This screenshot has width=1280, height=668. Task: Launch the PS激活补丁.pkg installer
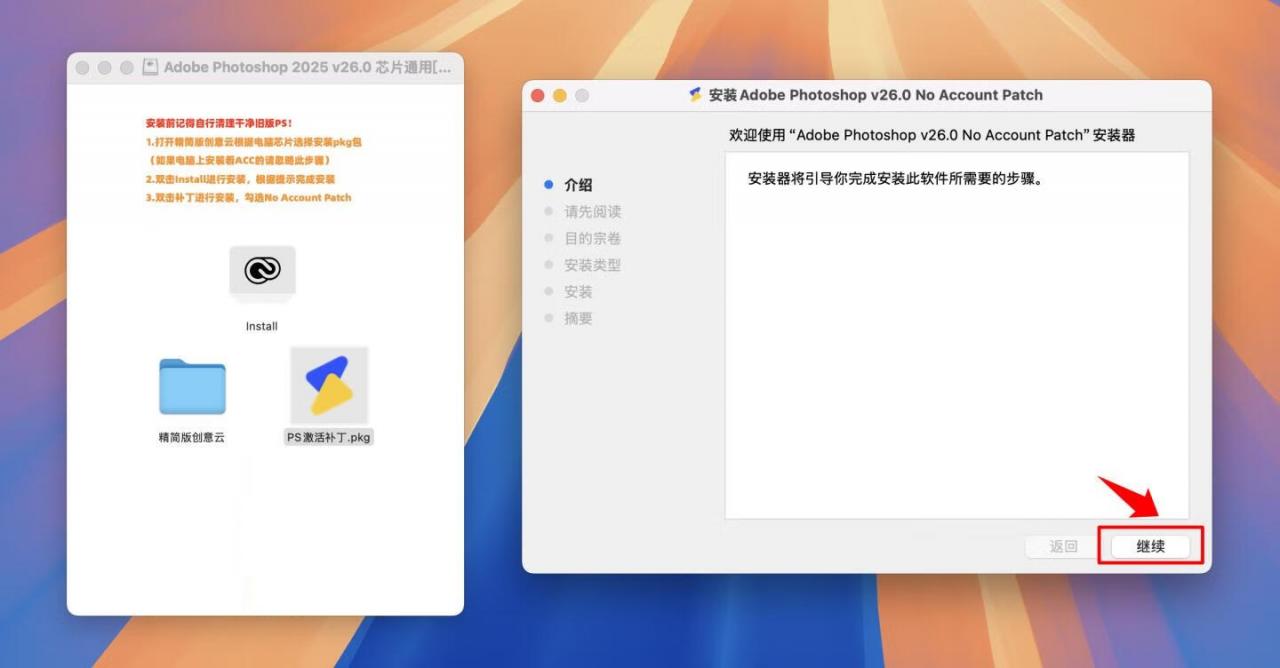click(x=328, y=385)
